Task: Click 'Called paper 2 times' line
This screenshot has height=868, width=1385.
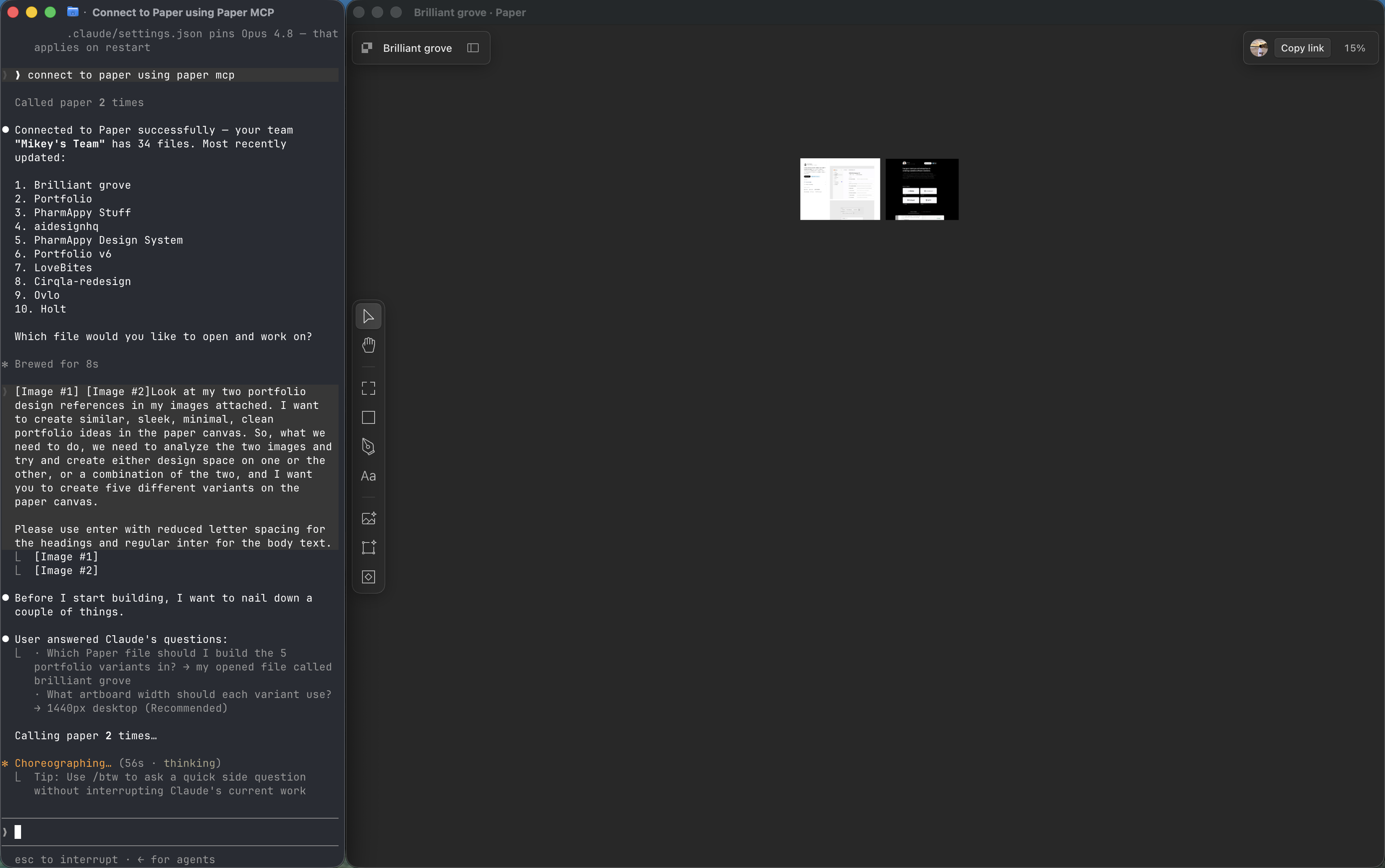Action: [79, 102]
